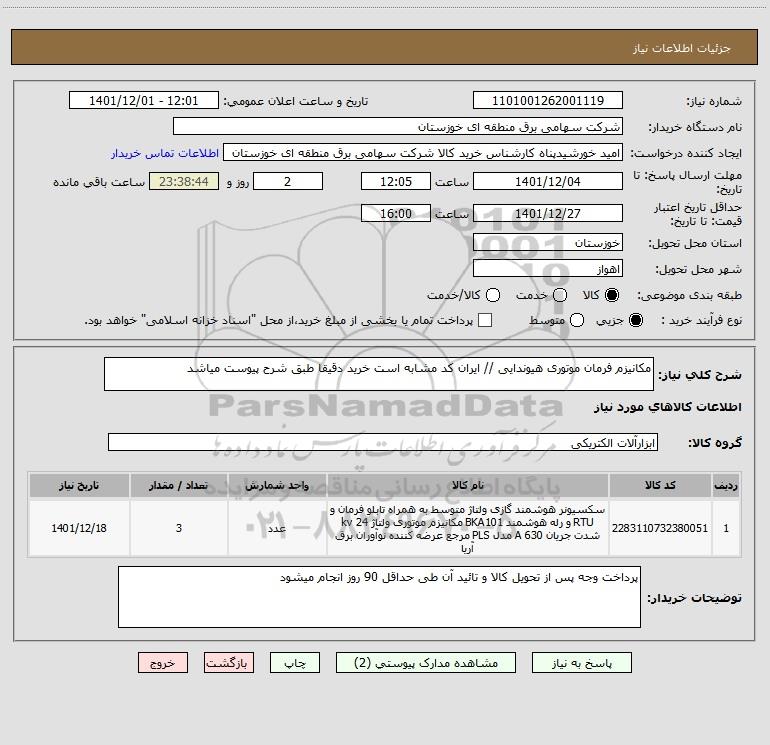The width and height of the screenshot is (770, 745).
Task: Click the بازگشت back button
Action: pyautogui.click(x=229, y=663)
